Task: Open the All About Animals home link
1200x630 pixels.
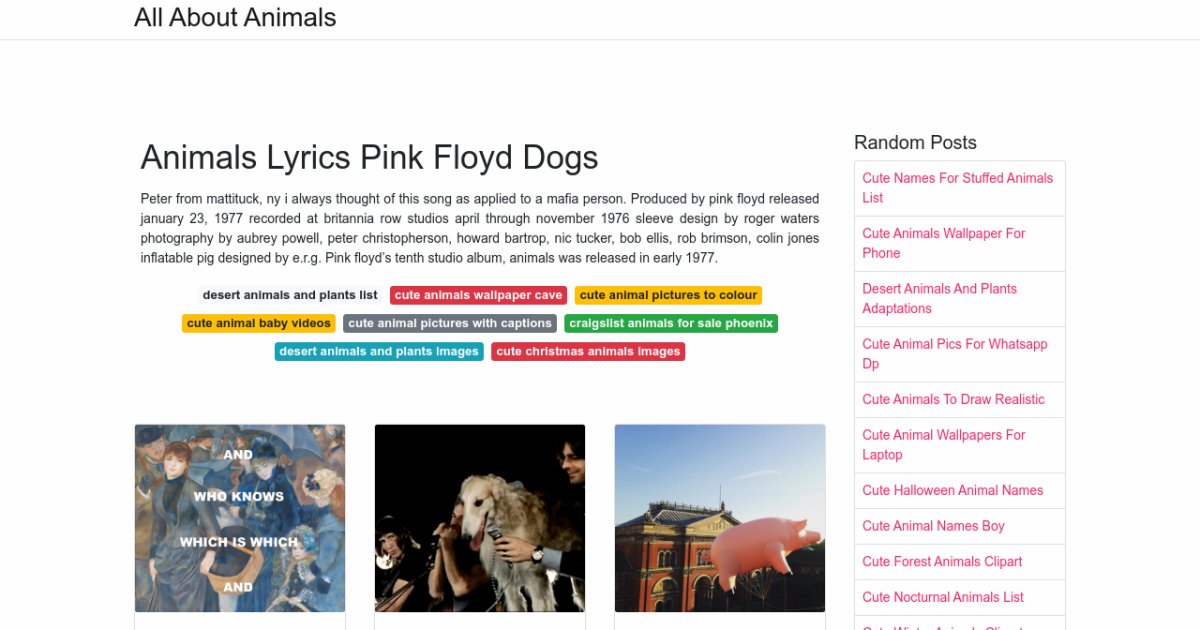Action: coord(235,18)
